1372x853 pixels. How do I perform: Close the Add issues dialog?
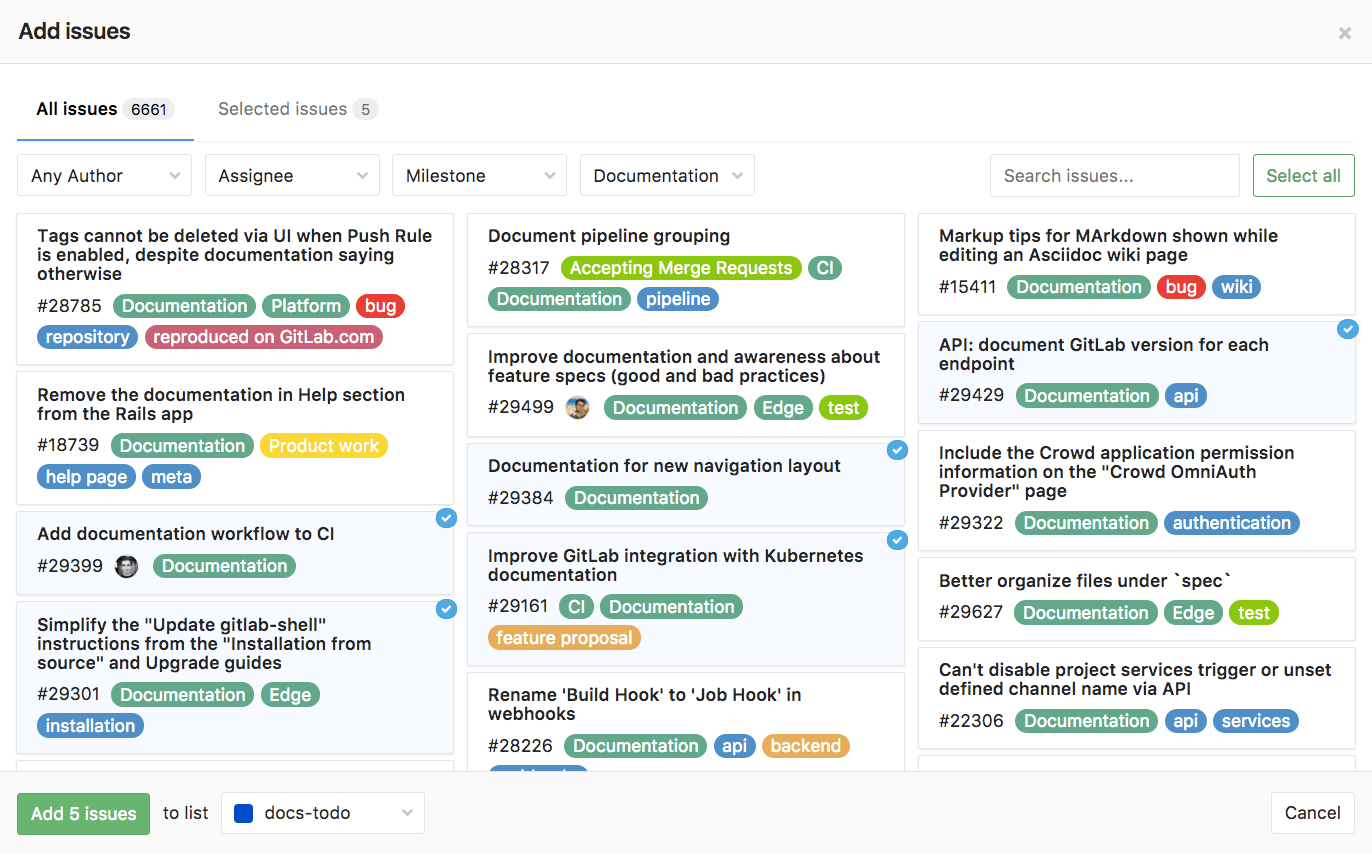tap(1345, 32)
